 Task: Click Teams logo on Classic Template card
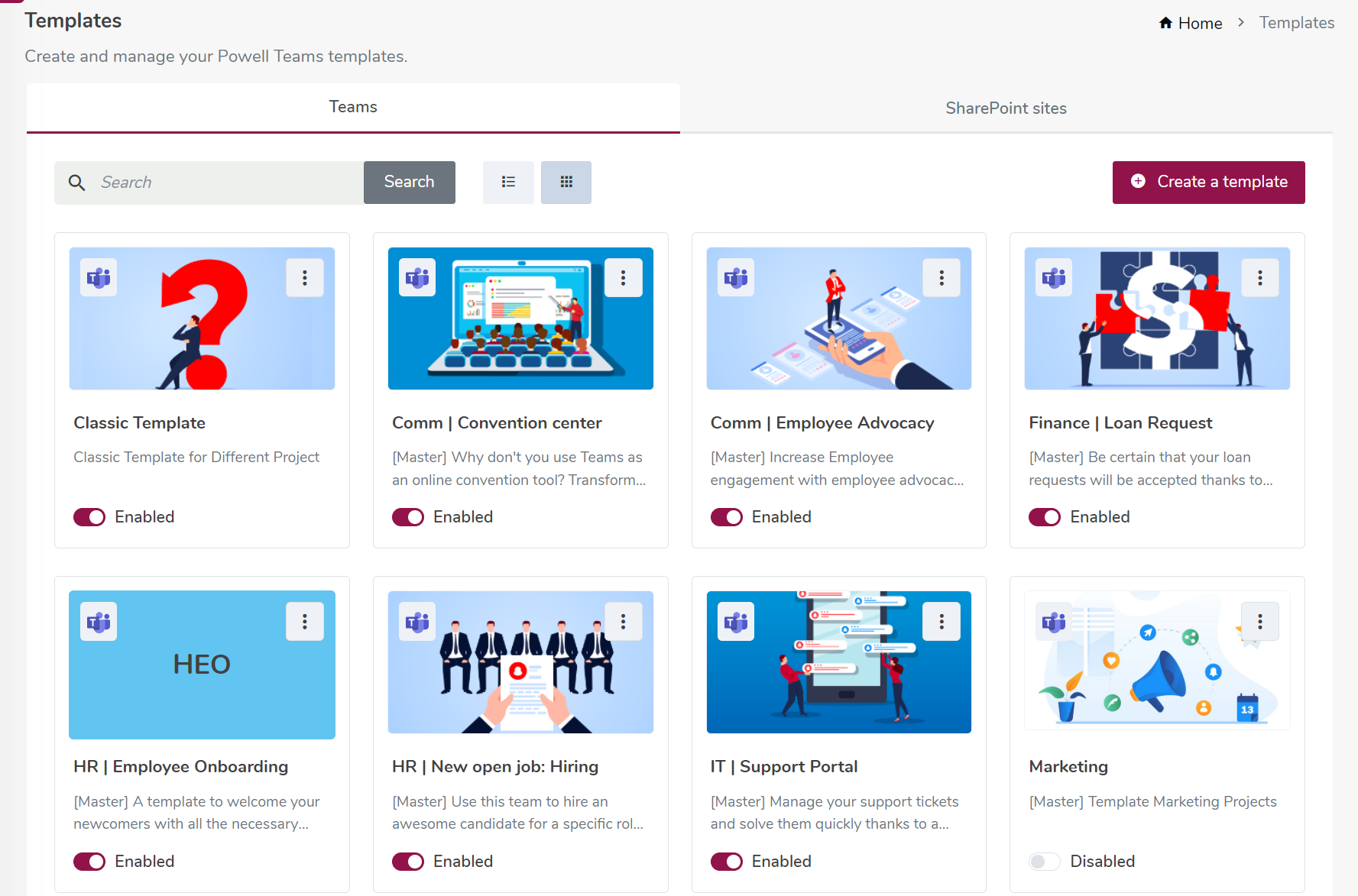coord(99,278)
